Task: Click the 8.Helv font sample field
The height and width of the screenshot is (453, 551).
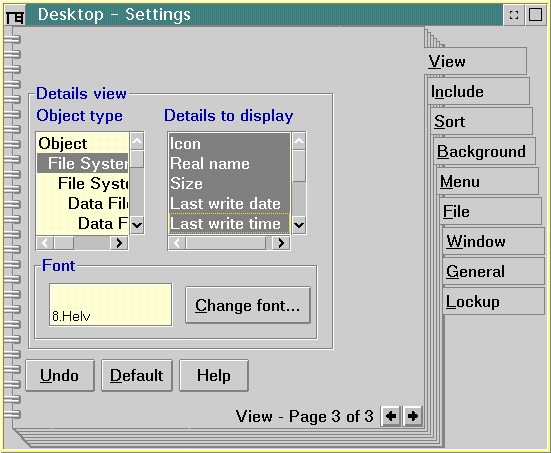Action: (111, 305)
